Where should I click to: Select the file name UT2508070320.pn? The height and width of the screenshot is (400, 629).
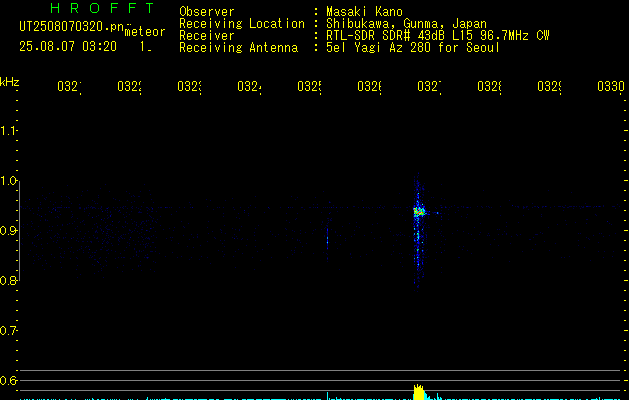click(72, 26)
